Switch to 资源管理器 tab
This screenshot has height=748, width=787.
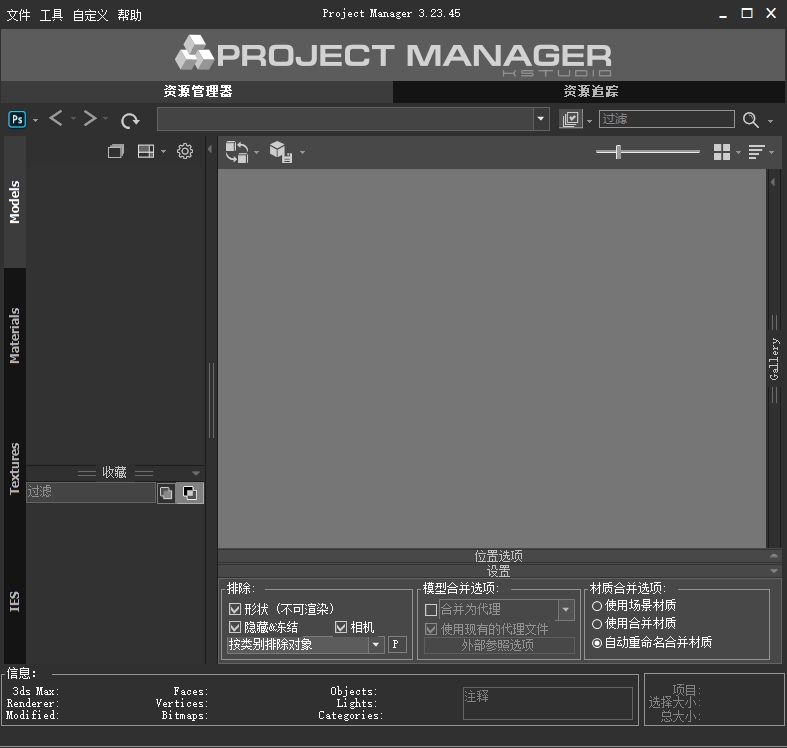[x=197, y=91]
